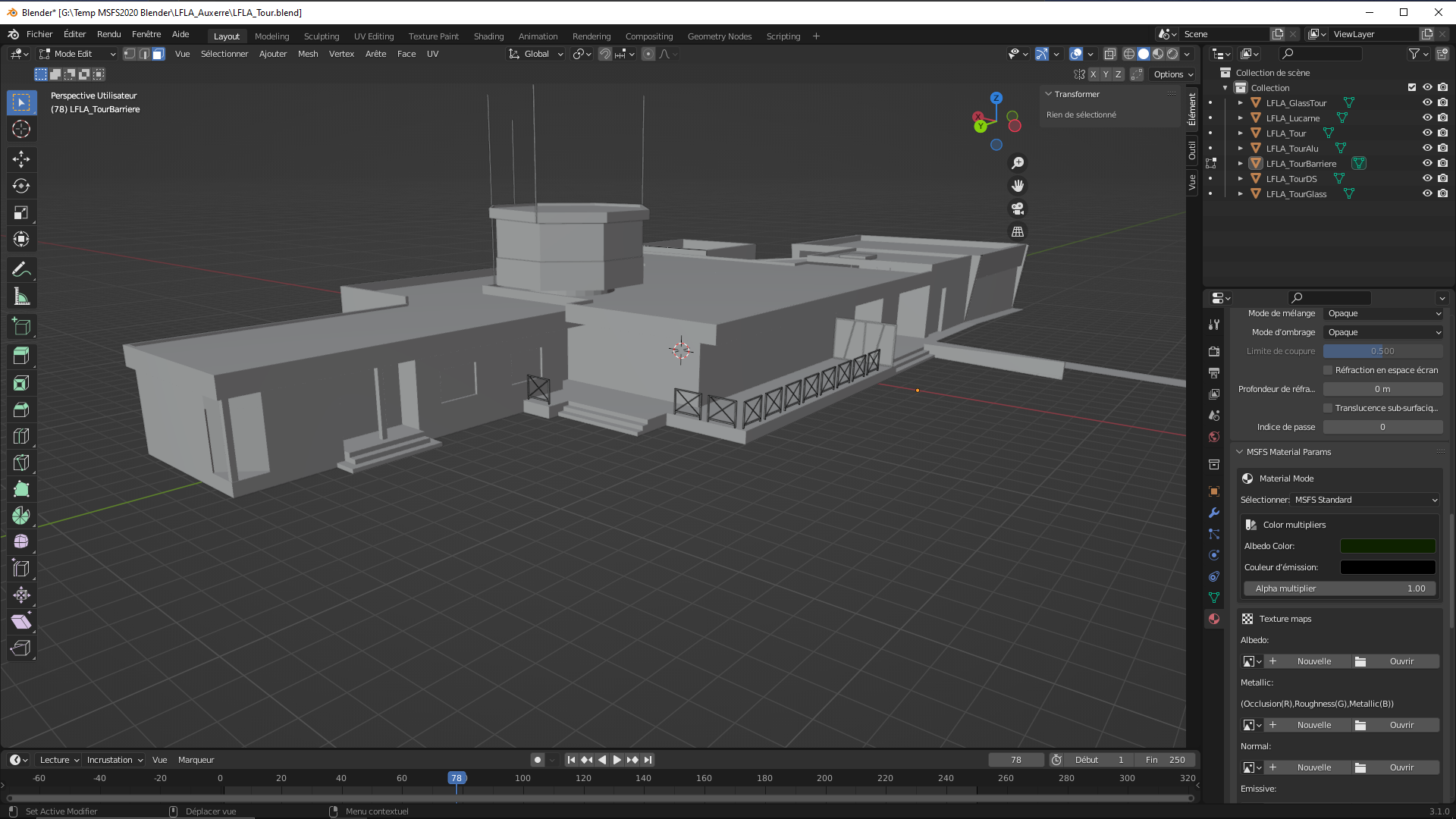Open the Mode de mélange dropdown
The image size is (1456, 819).
(x=1383, y=313)
